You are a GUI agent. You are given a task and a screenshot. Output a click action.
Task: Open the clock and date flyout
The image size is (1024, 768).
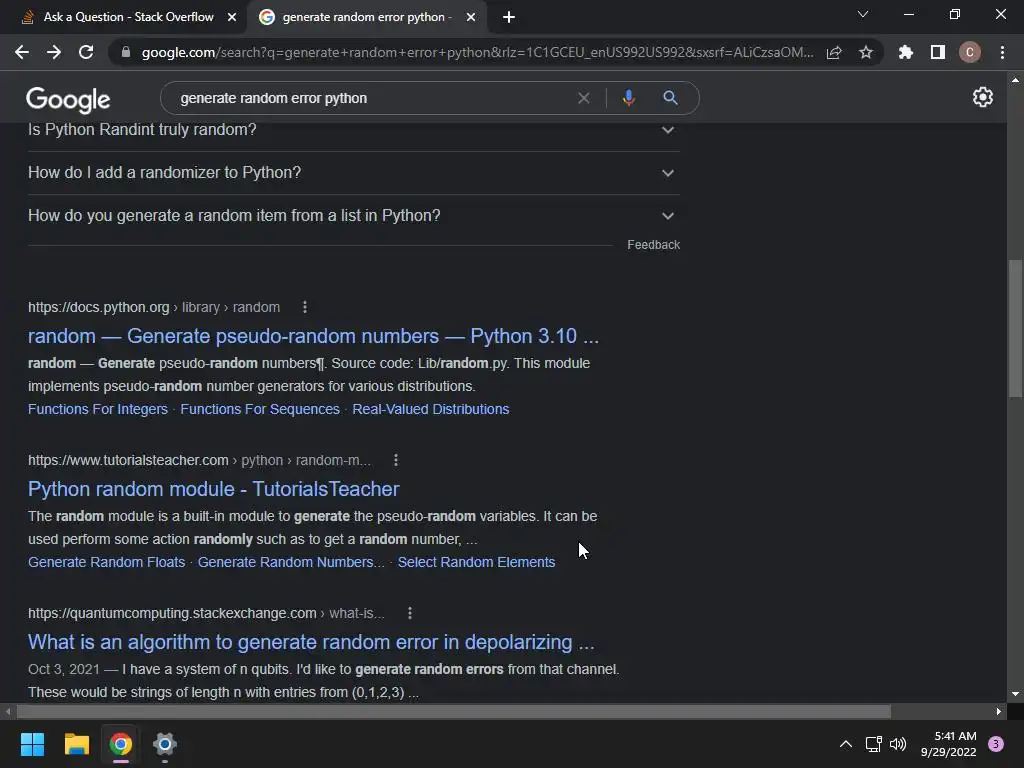click(948, 744)
